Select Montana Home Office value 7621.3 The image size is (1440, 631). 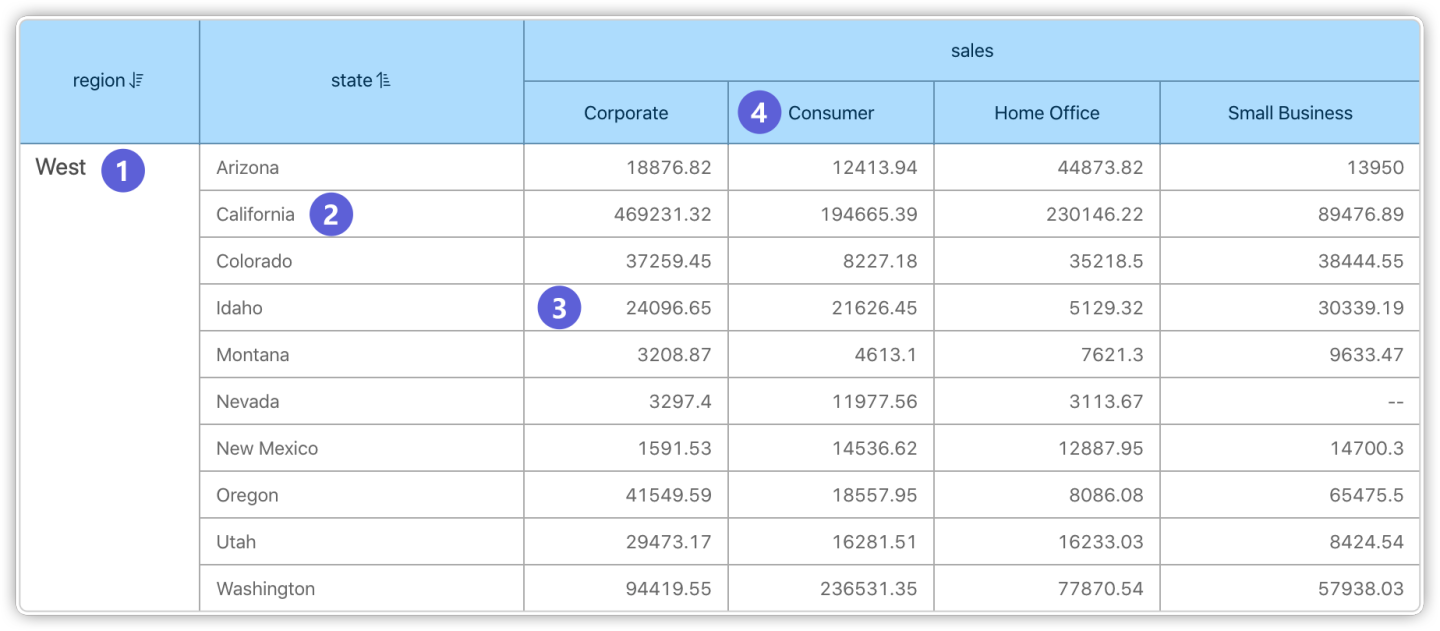pos(1100,355)
